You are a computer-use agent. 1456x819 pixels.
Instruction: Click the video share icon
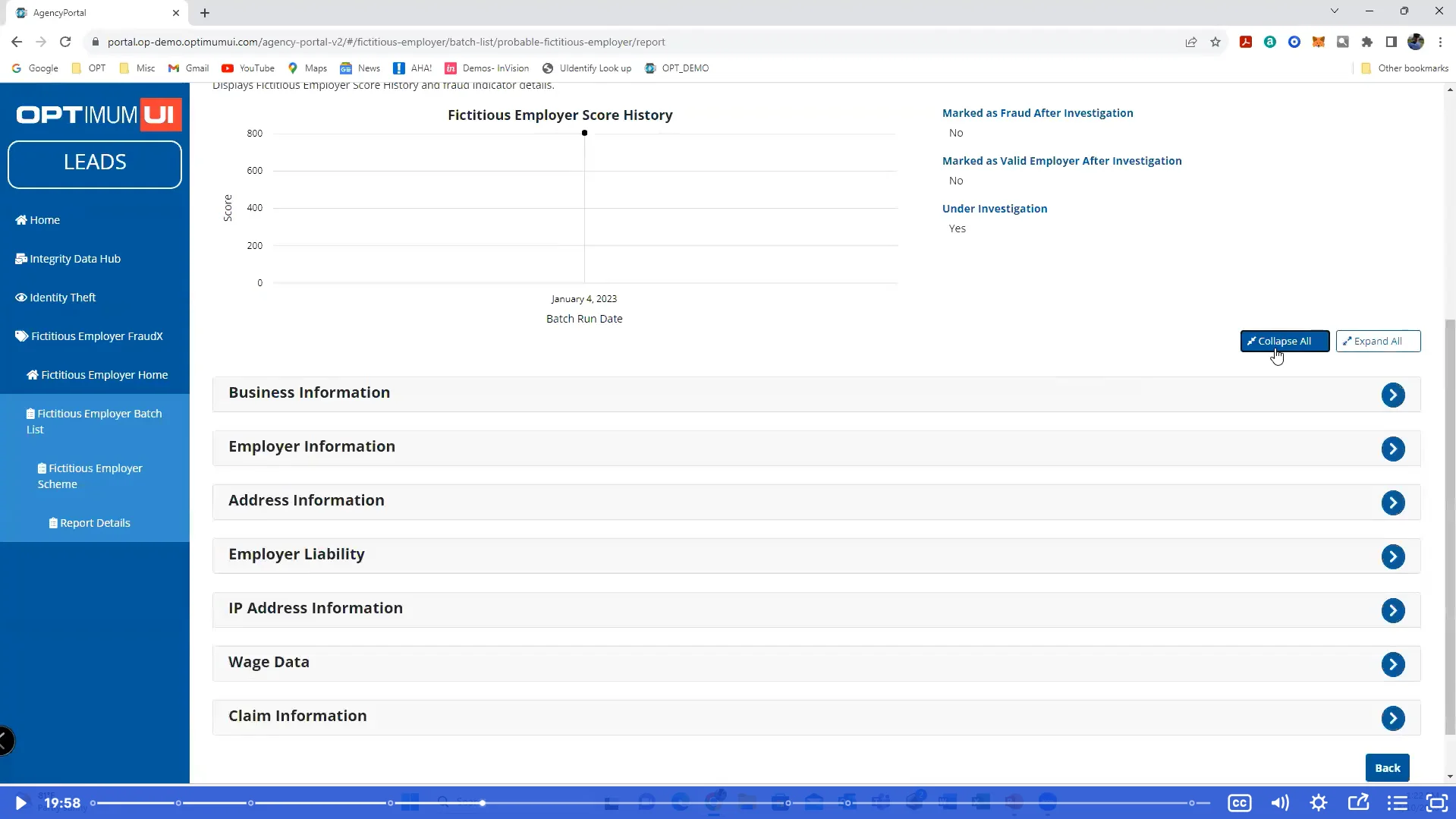(x=1358, y=802)
